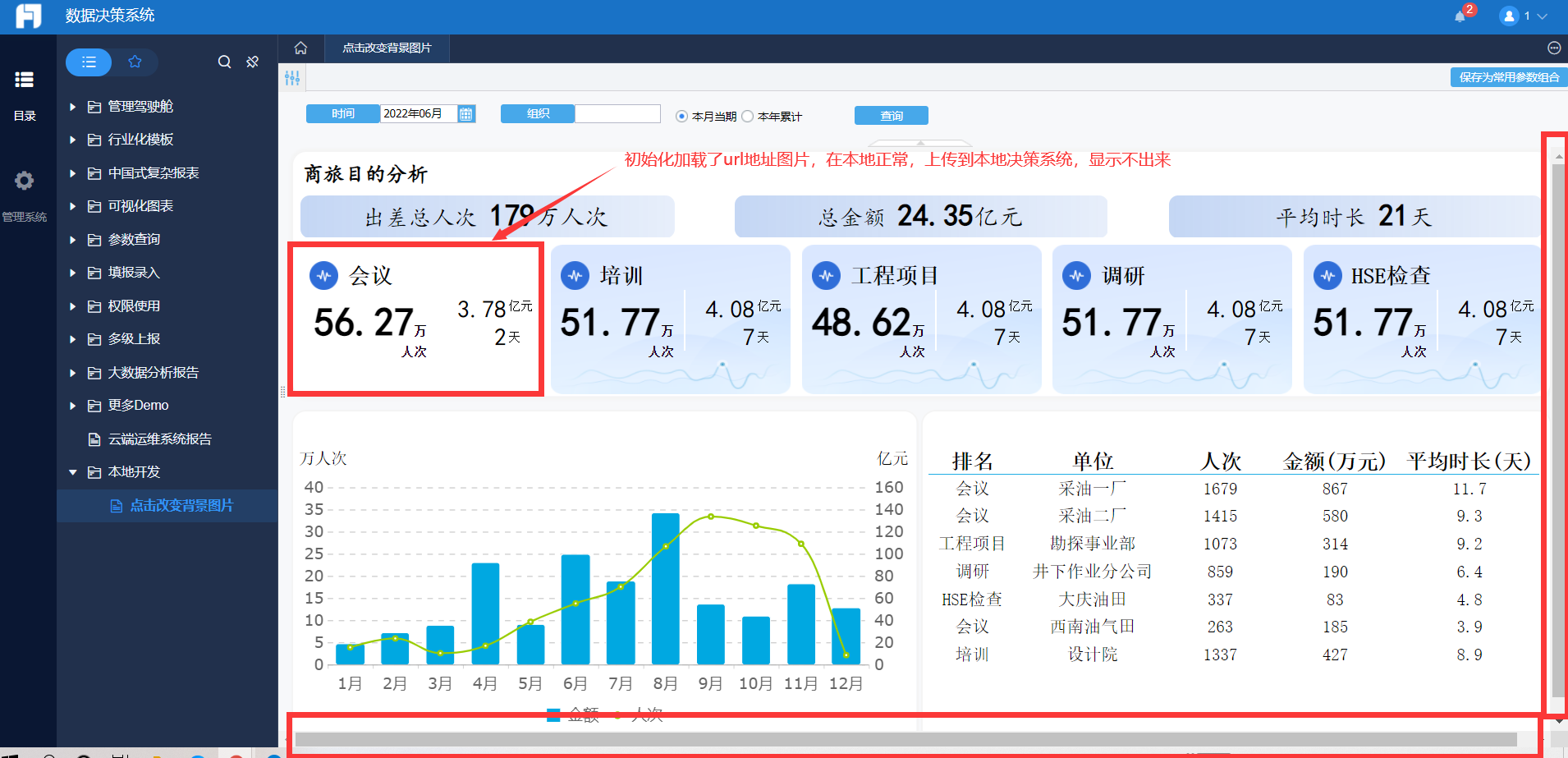Expand the 参数查询 folder arrow
Screen dimensions: 1568x758
pyautogui.click(x=72, y=240)
